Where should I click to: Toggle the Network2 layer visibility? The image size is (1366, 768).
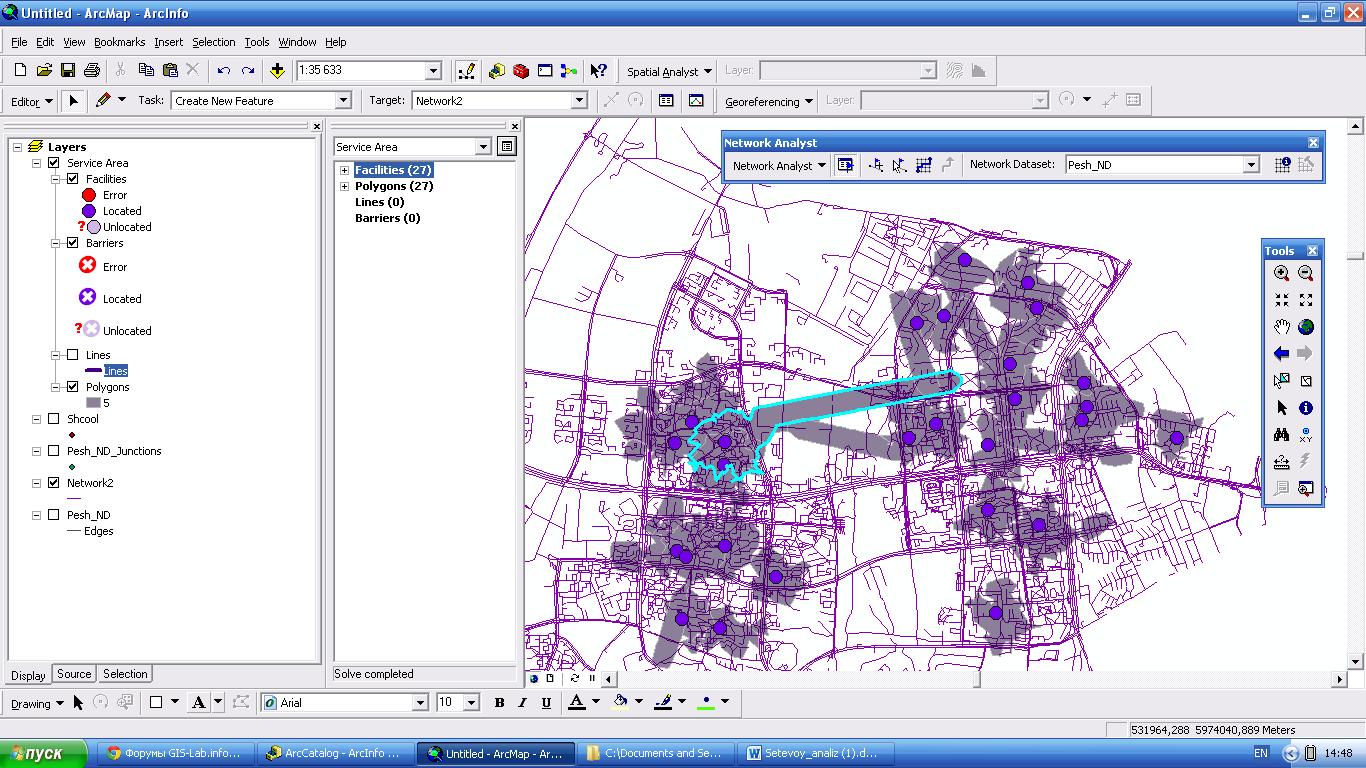click(54, 483)
